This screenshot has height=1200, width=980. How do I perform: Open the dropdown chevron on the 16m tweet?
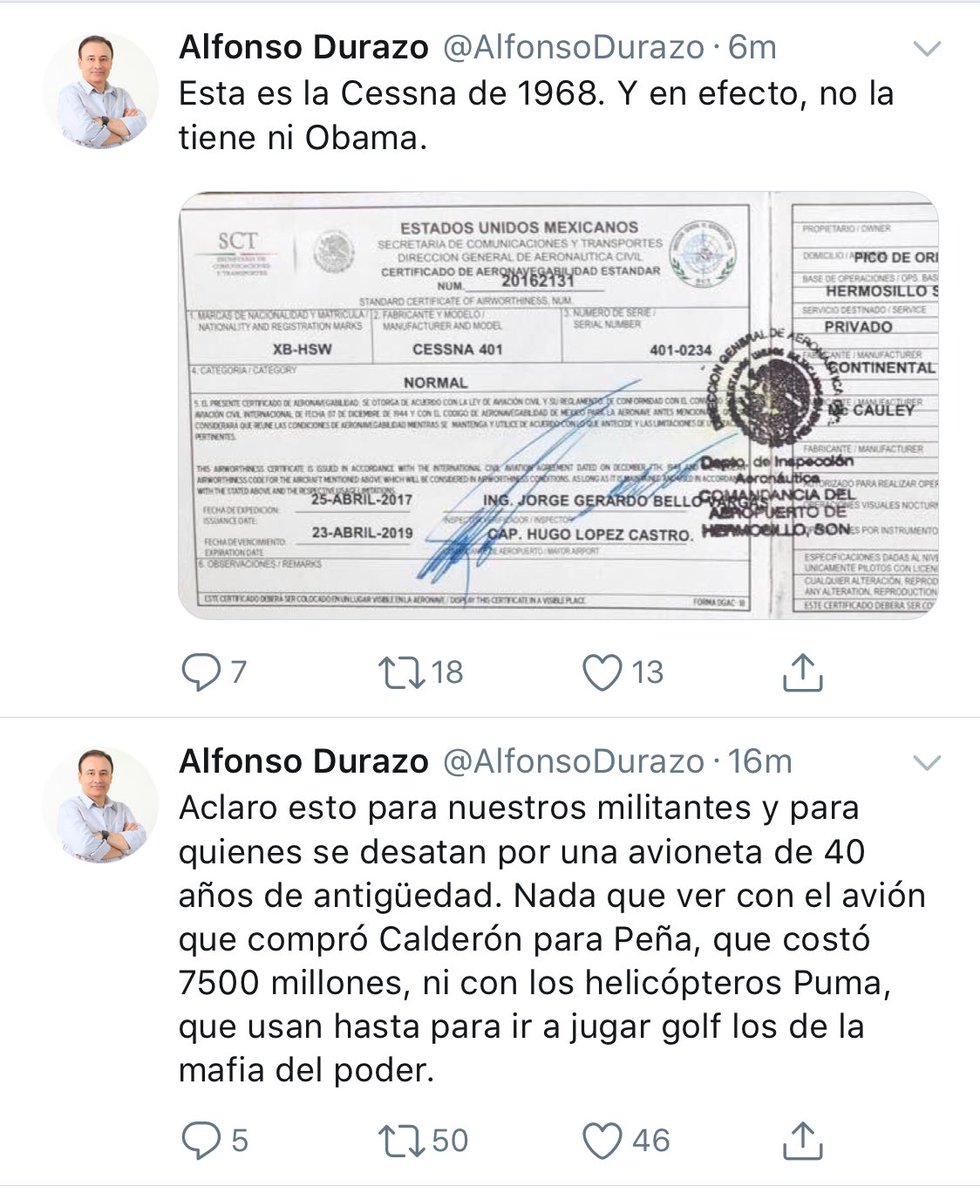(x=928, y=763)
